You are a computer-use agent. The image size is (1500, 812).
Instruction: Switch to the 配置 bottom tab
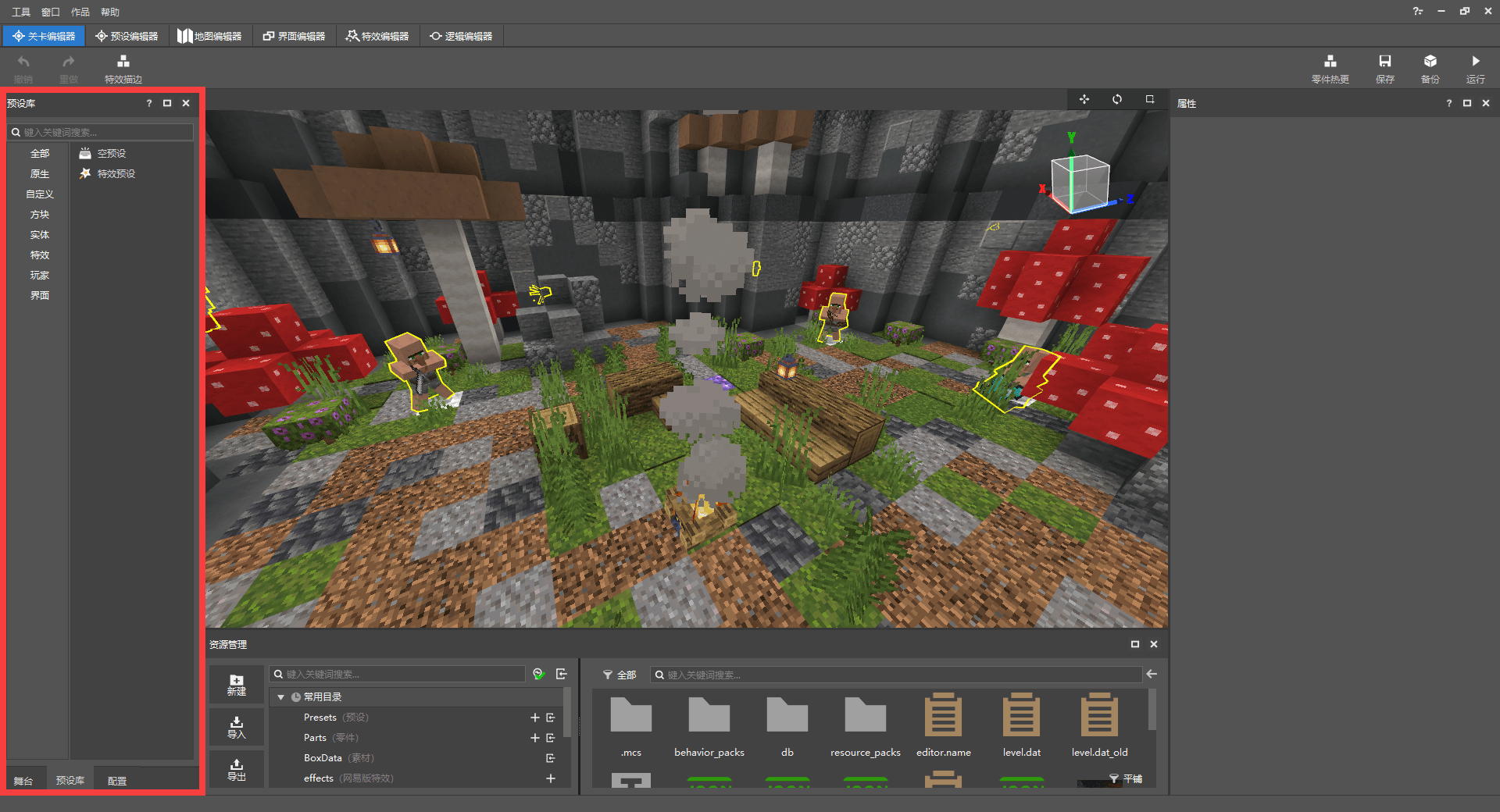(x=117, y=780)
